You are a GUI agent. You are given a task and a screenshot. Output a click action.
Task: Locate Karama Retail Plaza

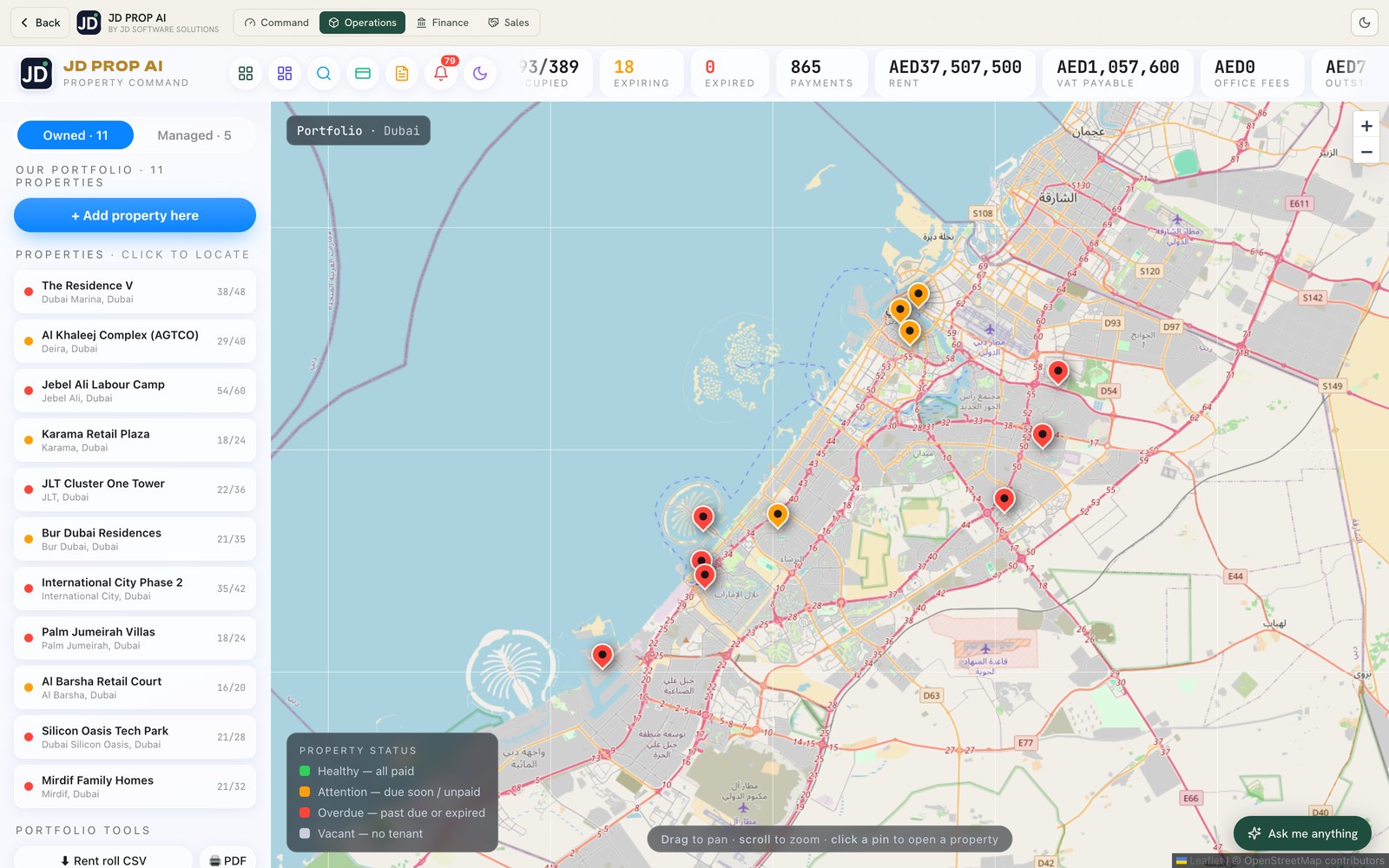pos(135,440)
